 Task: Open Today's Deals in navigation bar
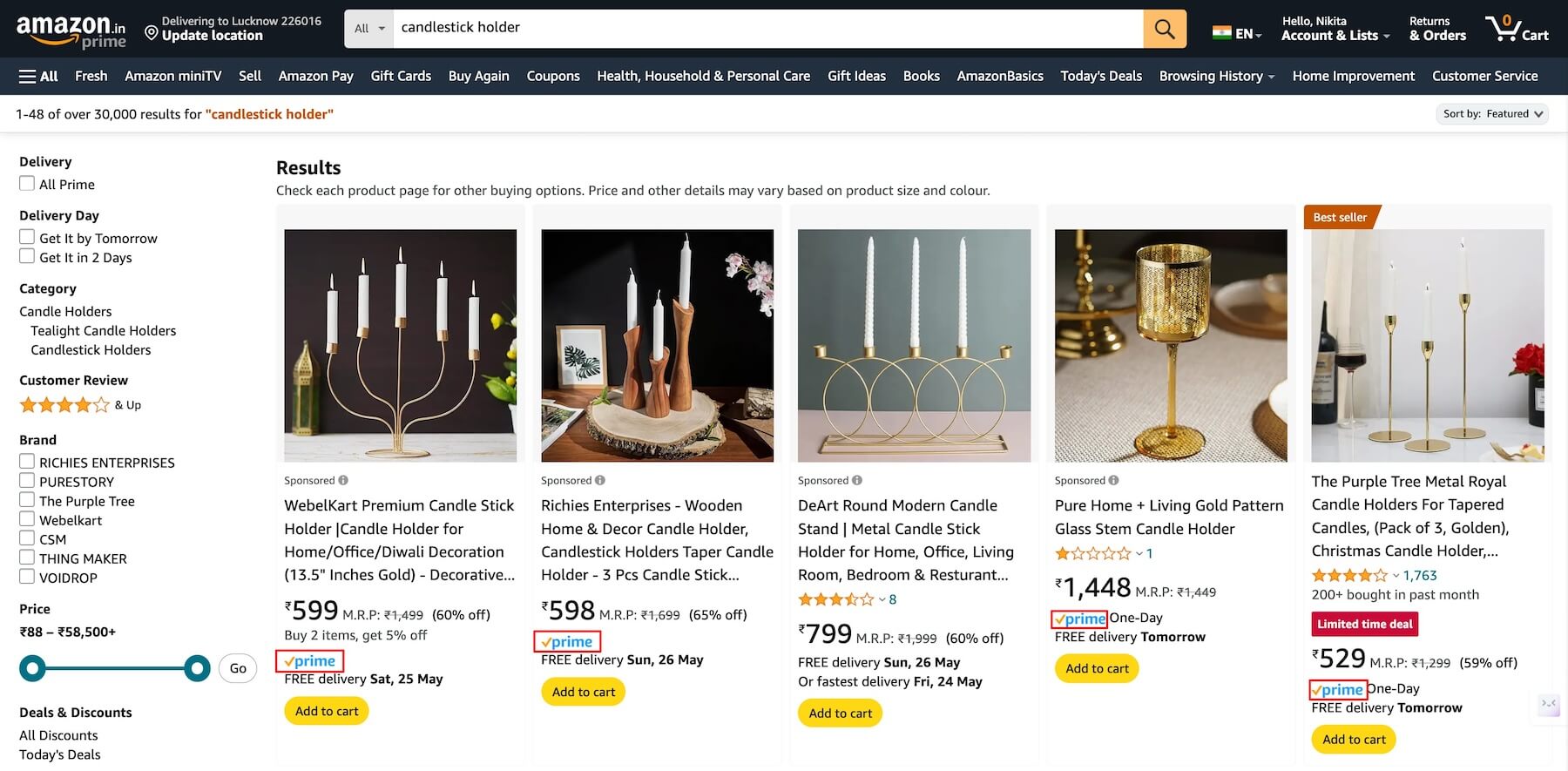coord(1100,77)
